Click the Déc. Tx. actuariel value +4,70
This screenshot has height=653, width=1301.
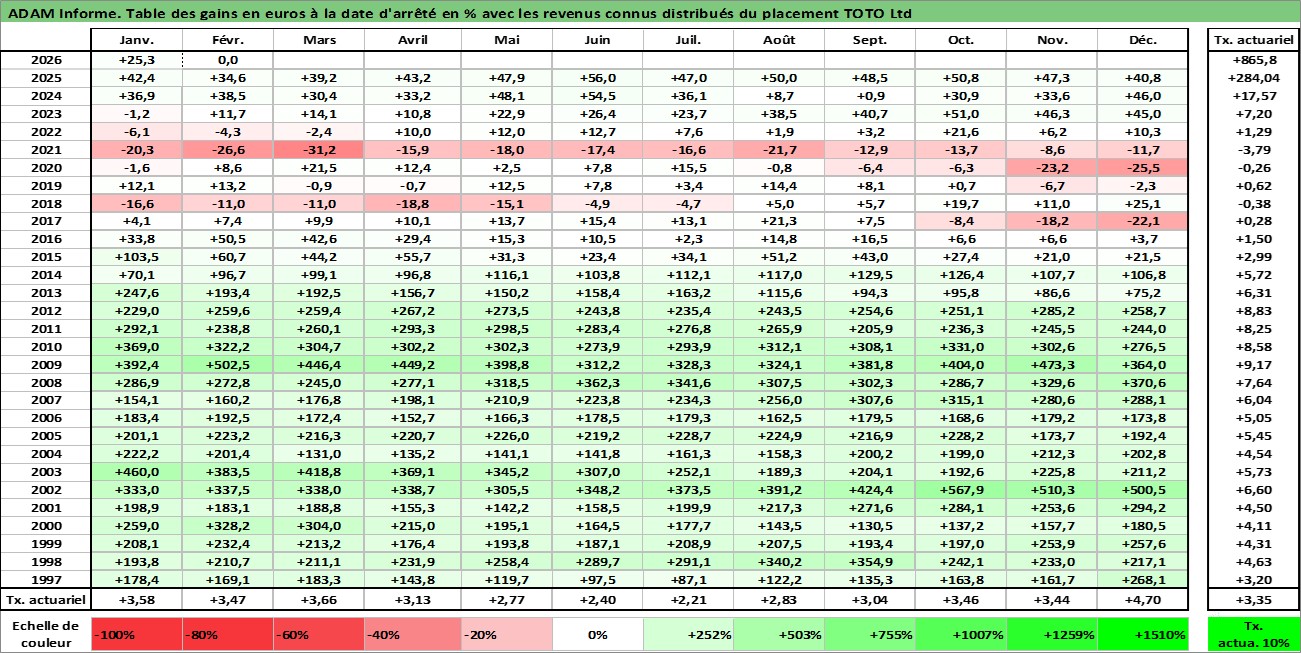[1142, 600]
